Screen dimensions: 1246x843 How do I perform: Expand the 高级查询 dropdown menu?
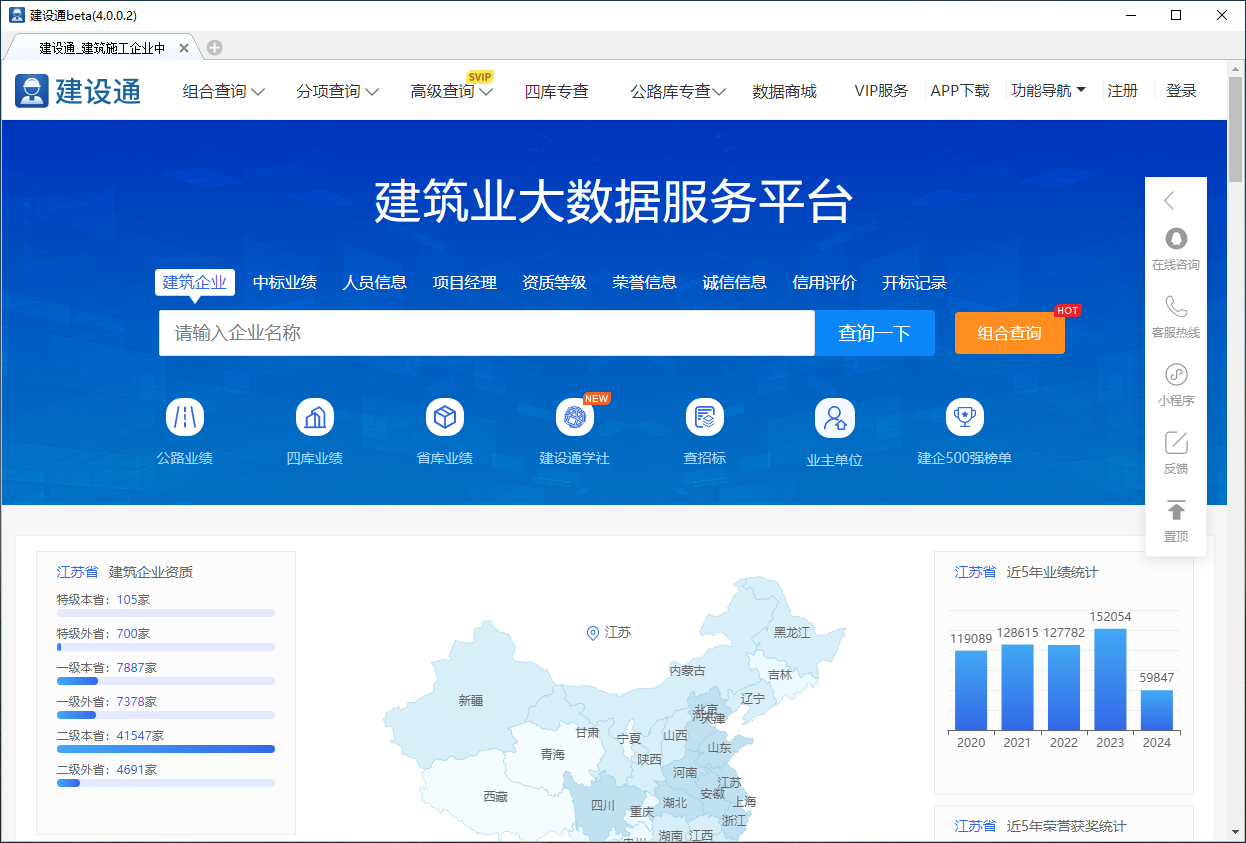point(451,91)
